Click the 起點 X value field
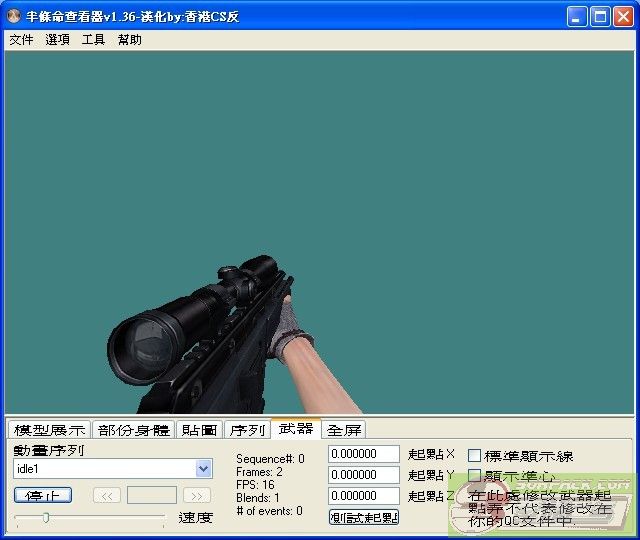 tap(363, 455)
